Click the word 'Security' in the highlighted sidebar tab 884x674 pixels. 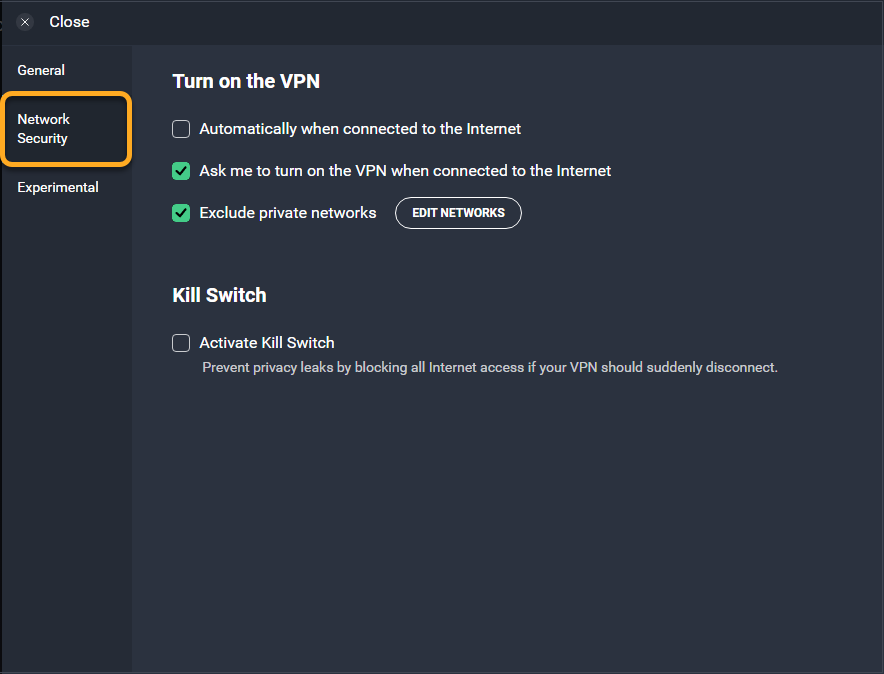pos(43,139)
